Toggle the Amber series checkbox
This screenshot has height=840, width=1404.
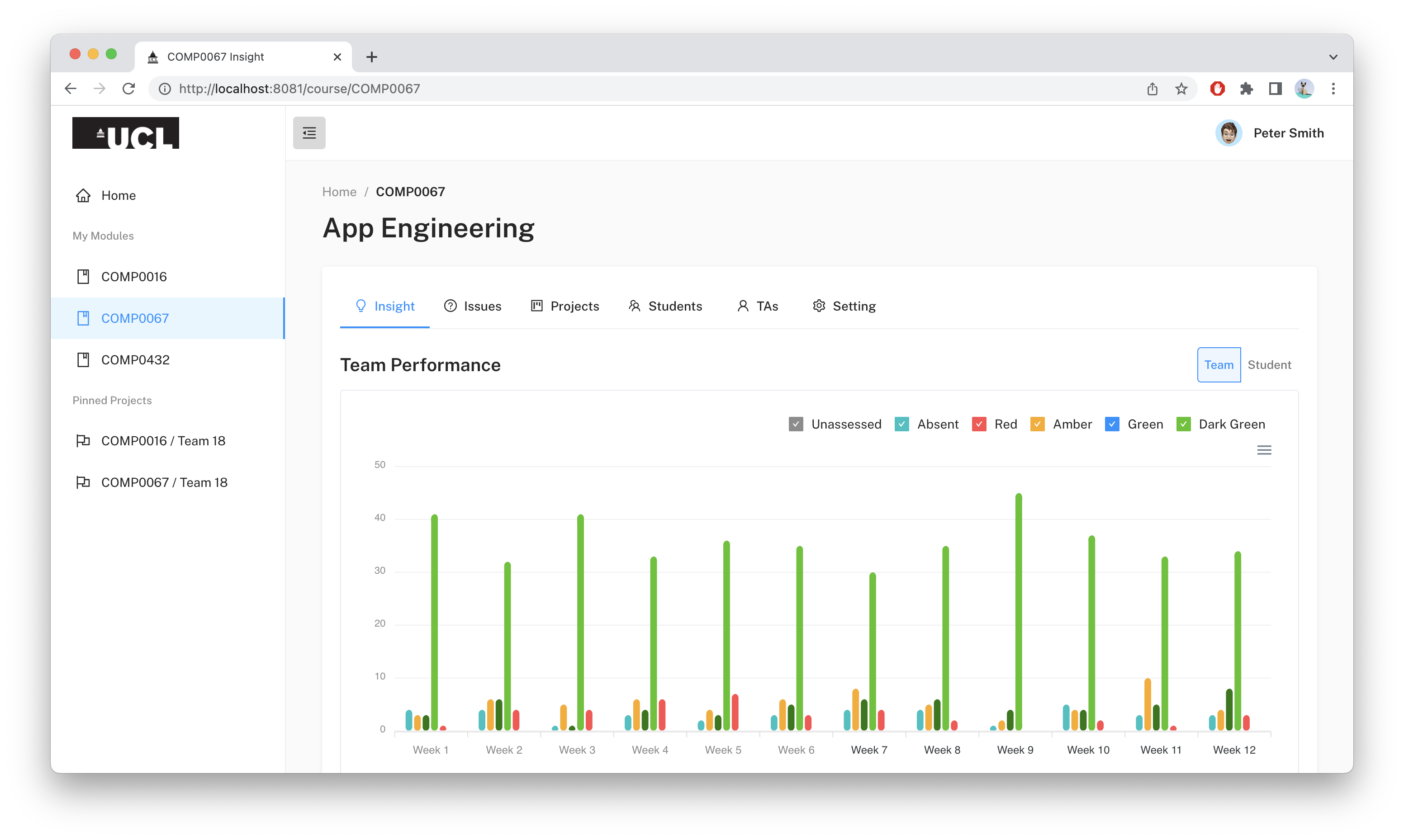tap(1038, 424)
